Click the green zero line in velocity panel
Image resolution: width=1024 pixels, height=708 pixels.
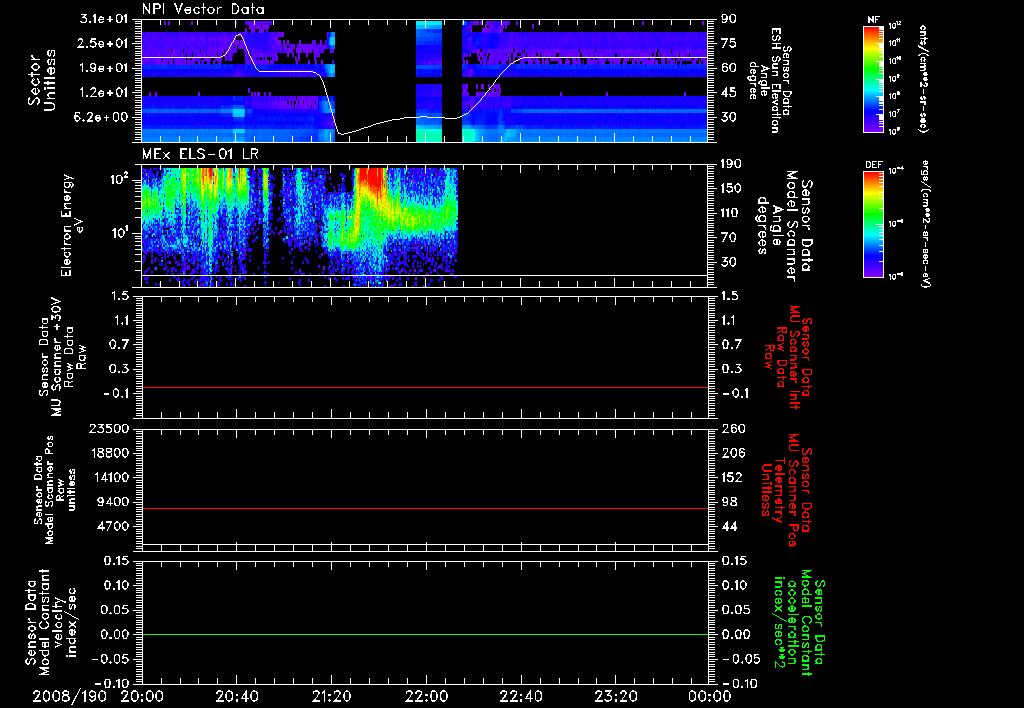click(425, 634)
